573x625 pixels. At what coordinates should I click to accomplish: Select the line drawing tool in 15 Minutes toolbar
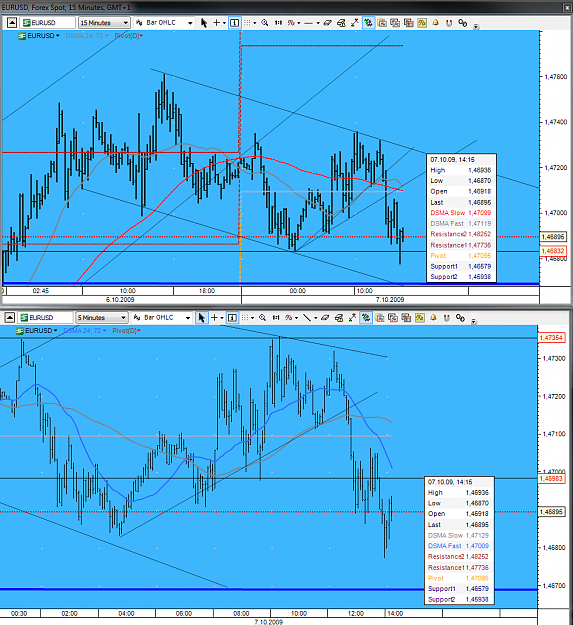tap(308, 23)
